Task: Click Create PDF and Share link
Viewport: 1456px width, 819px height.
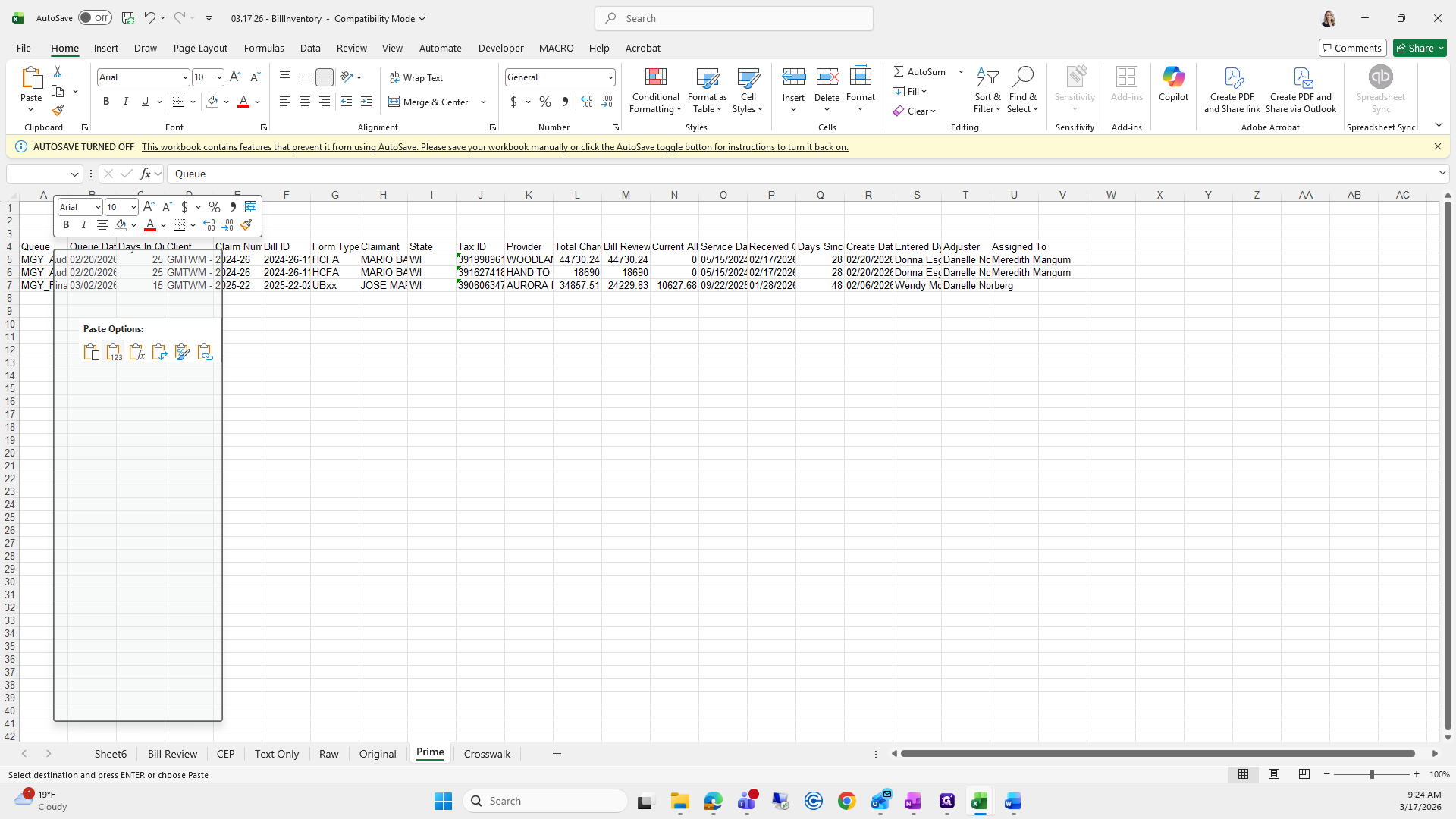Action: [x=1232, y=91]
